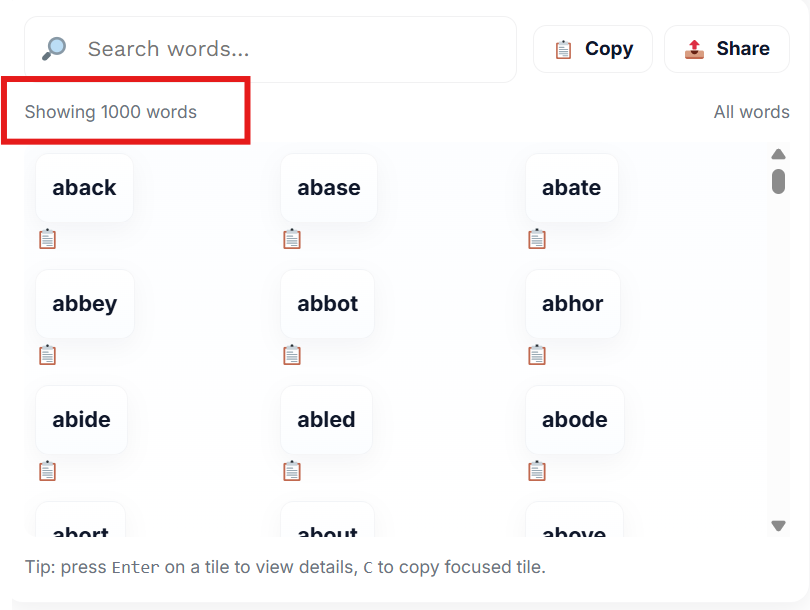Copy 'abbey' using its clipboard icon

point(47,355)
